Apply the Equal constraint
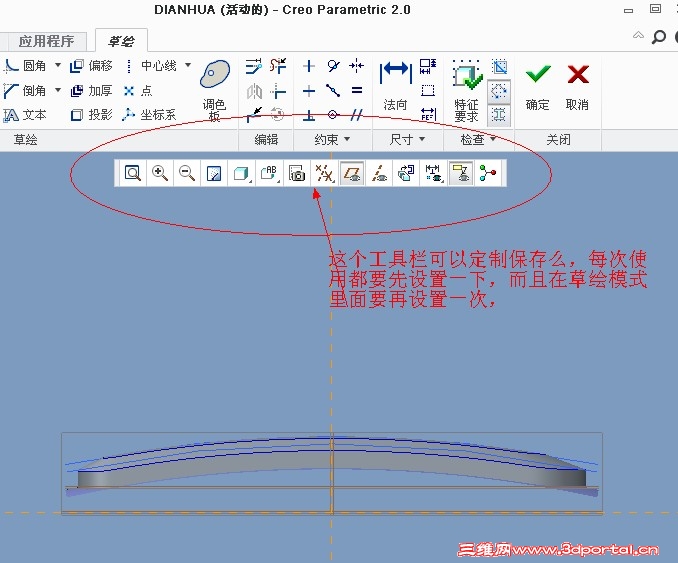Image resolution: width=678 pixels, height=563 pixels. click(x=357, y=91)
